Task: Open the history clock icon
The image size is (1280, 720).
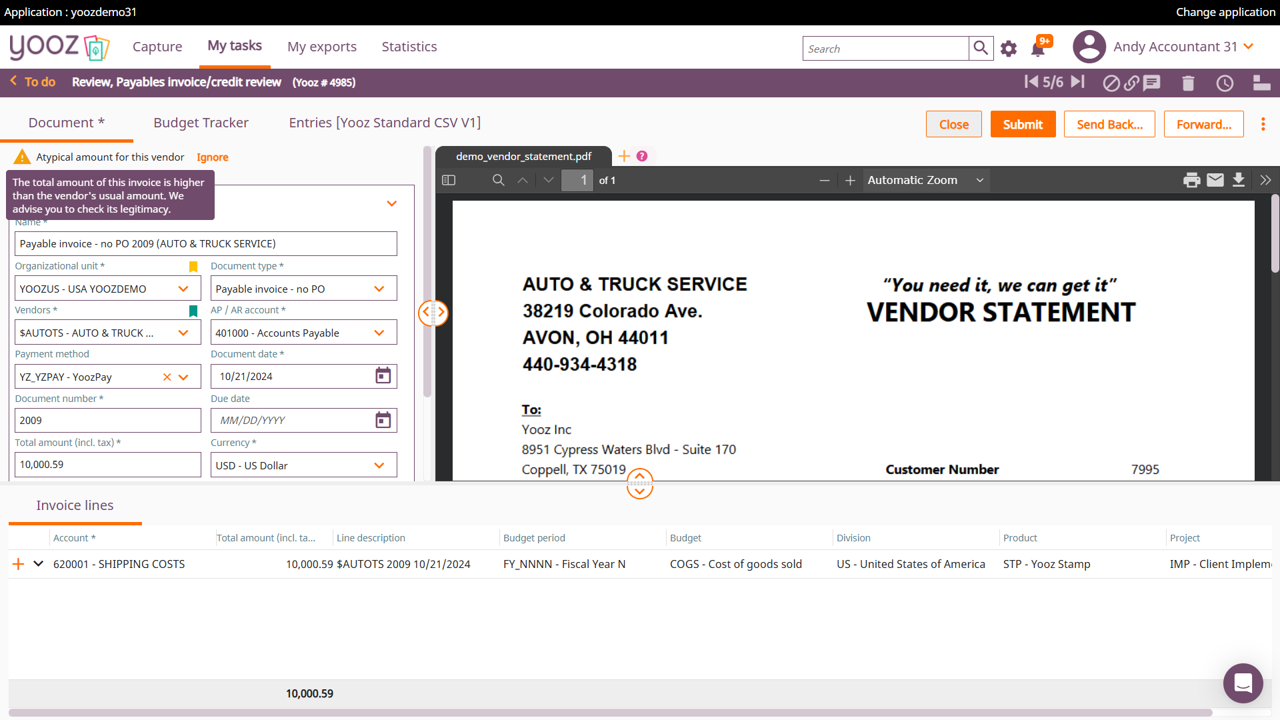Action: click(1225, 83)
